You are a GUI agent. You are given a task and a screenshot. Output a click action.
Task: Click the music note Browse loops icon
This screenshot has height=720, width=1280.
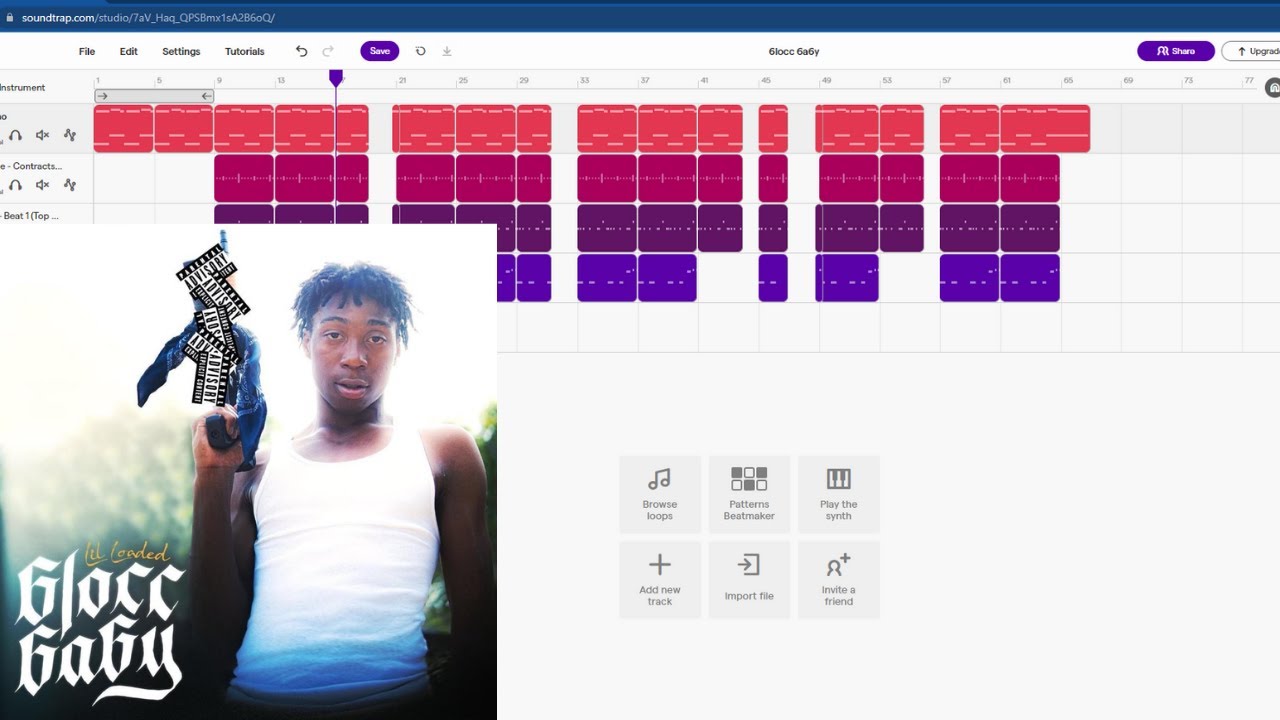(660, 479)
